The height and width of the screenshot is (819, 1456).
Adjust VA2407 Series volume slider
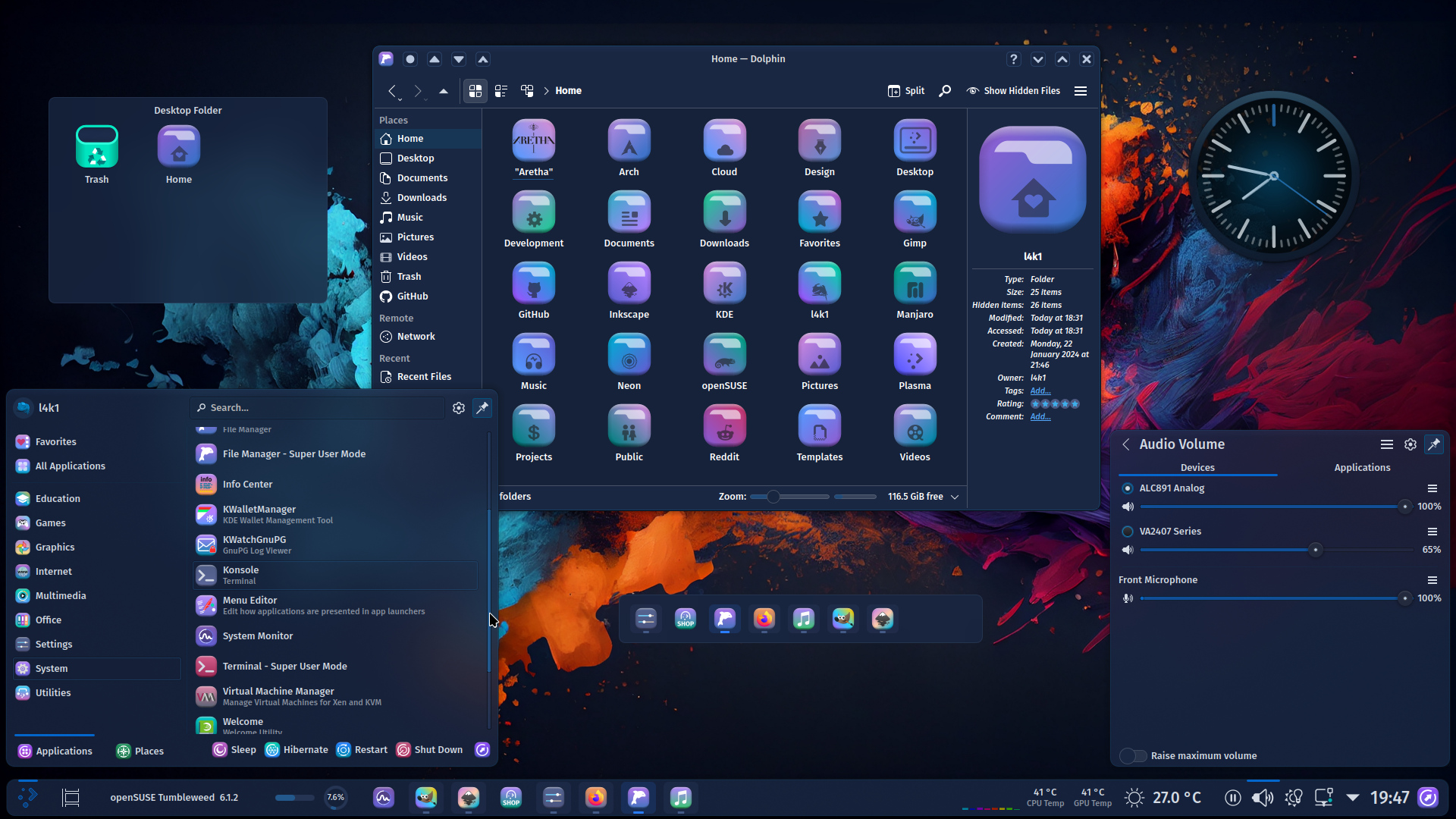[1276, 550]
